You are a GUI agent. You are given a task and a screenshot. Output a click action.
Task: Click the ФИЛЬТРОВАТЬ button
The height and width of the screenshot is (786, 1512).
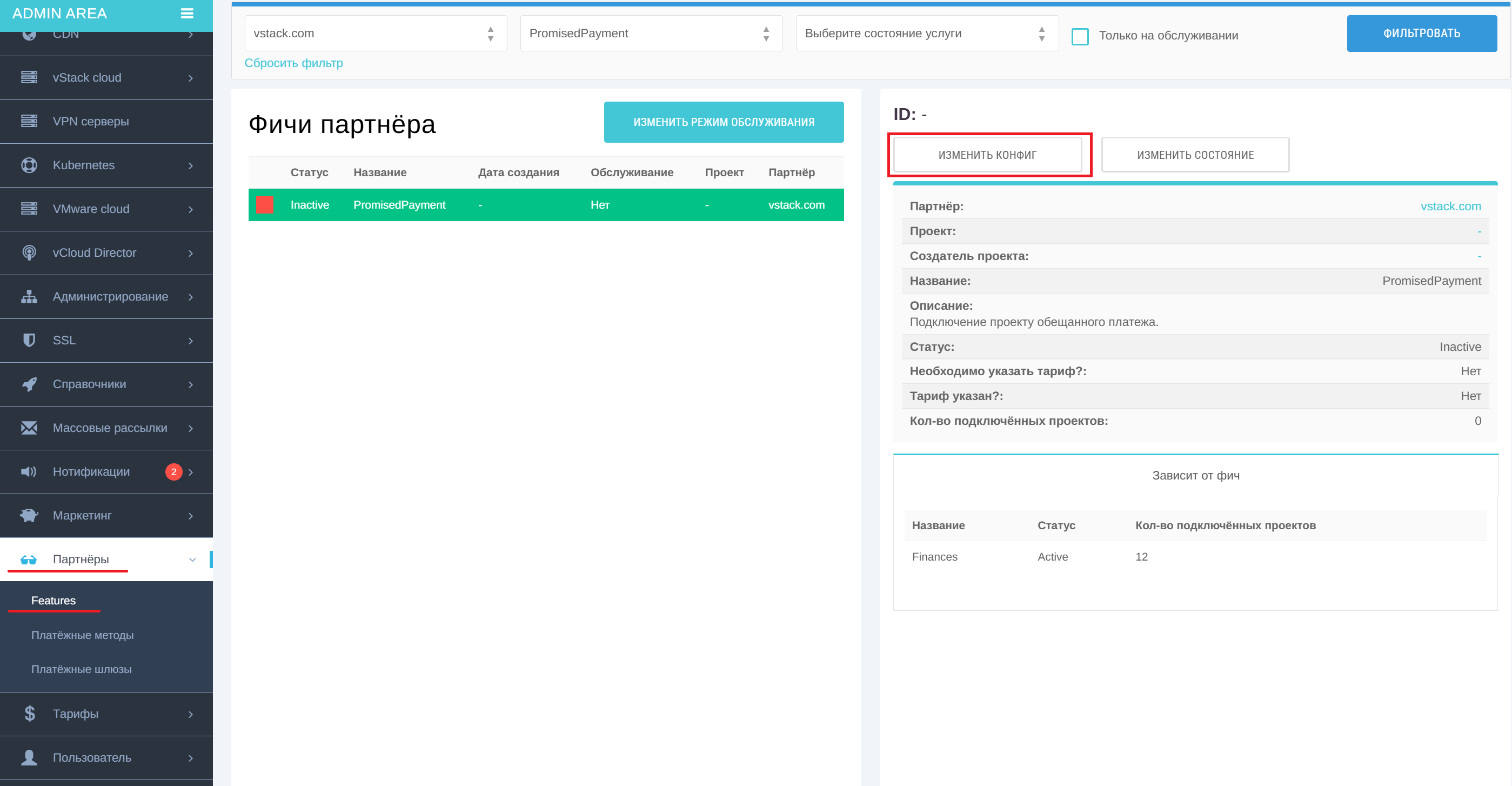pyautogui.click(x=1421, y=34)
